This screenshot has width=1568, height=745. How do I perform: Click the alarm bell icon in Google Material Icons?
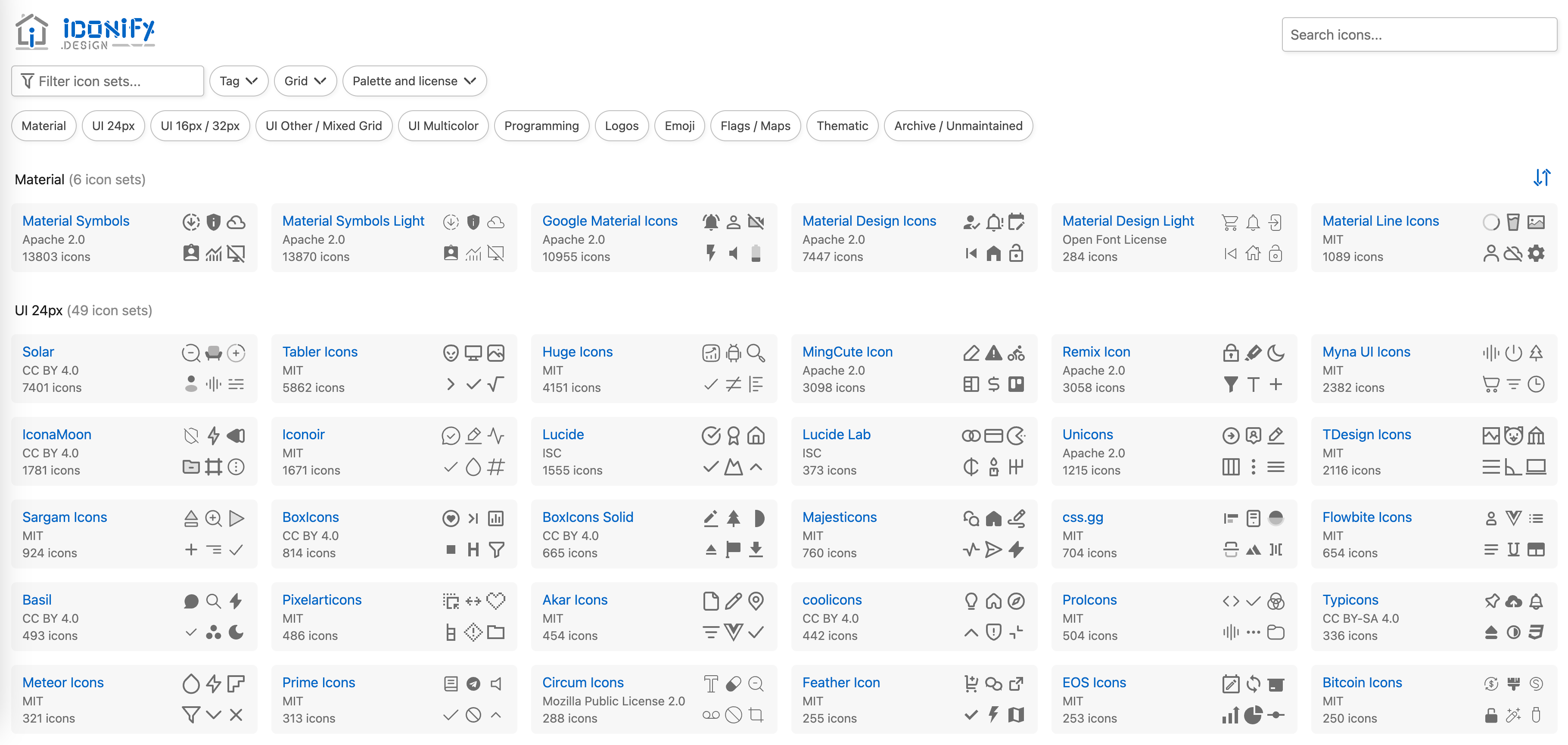tap(711, 222)
